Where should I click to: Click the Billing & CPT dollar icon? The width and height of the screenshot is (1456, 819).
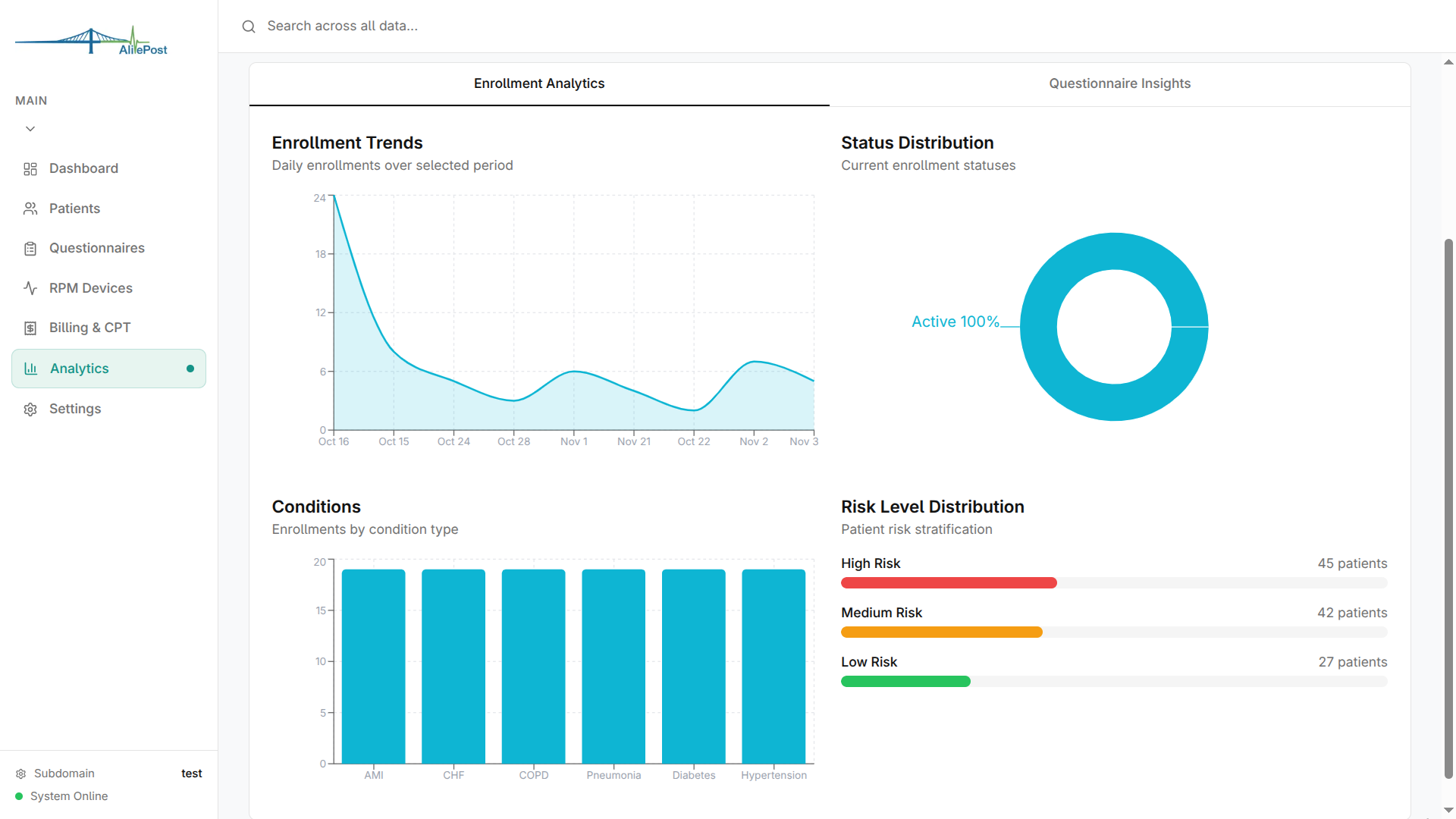click(30, 328)
